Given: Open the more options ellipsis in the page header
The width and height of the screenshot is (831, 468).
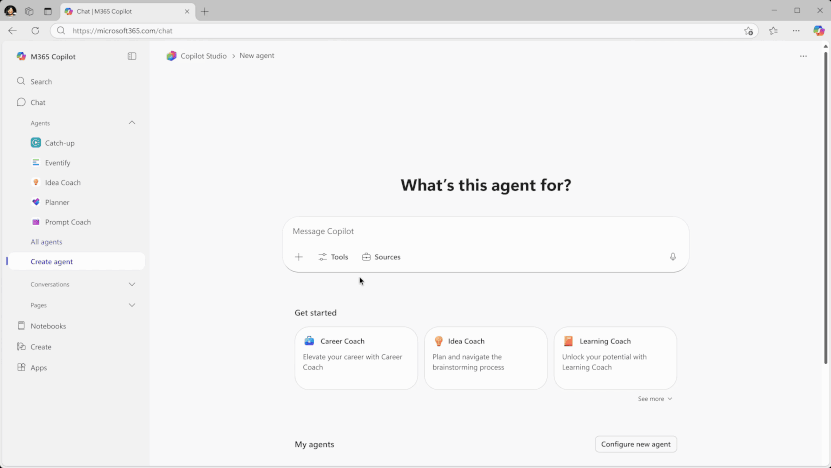Looking at the screenshot, I should pos(803,56).
